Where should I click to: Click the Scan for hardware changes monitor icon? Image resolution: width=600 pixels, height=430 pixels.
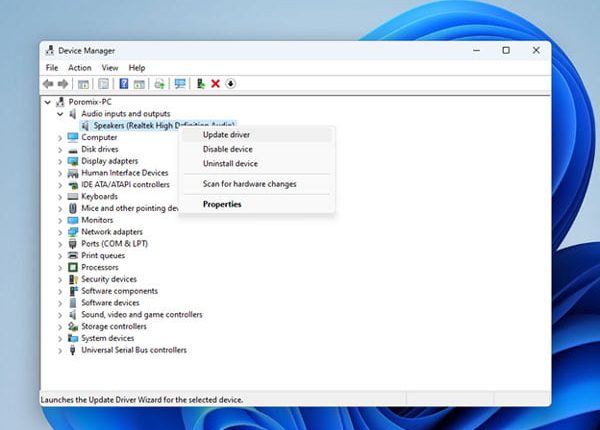tap(179, 83)
